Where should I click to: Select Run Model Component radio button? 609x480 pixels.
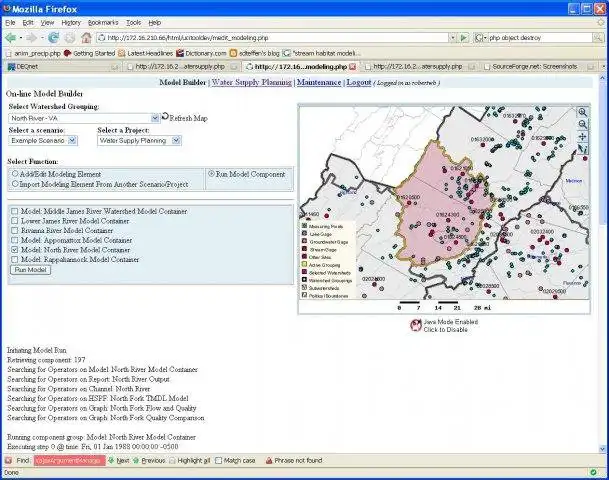tap(212, 174)
